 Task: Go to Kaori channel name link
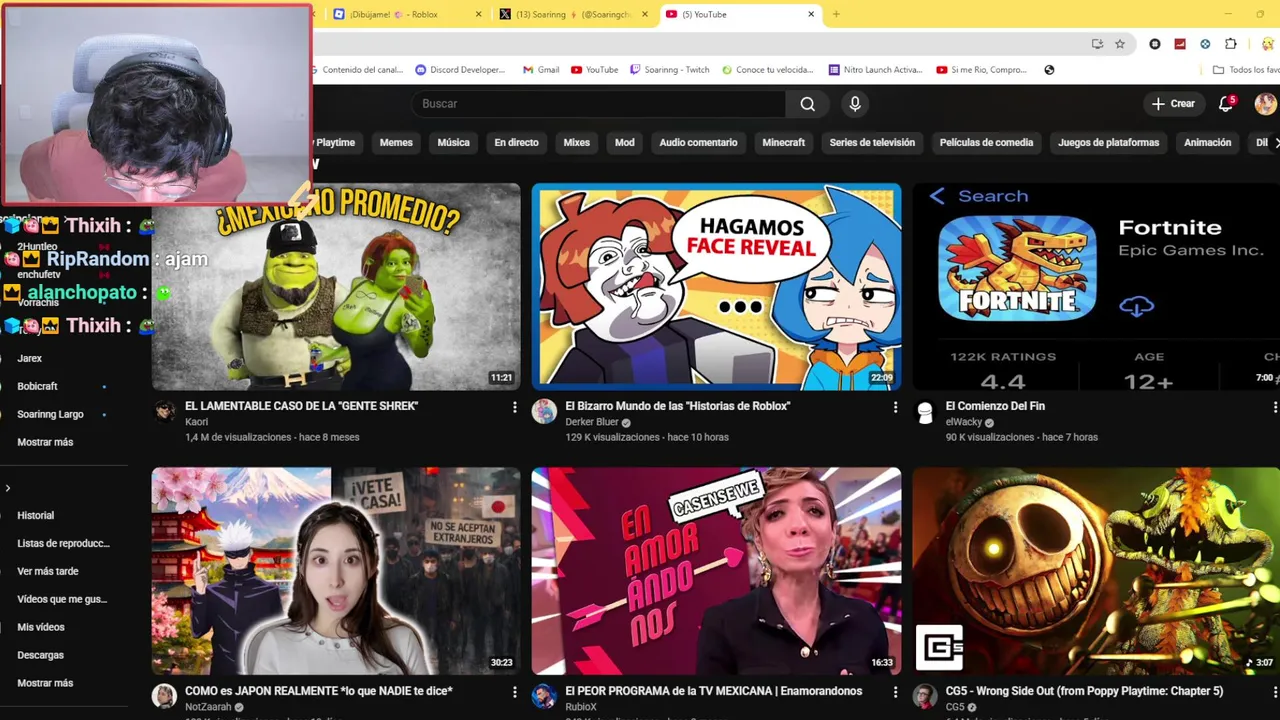coord(196,422)
